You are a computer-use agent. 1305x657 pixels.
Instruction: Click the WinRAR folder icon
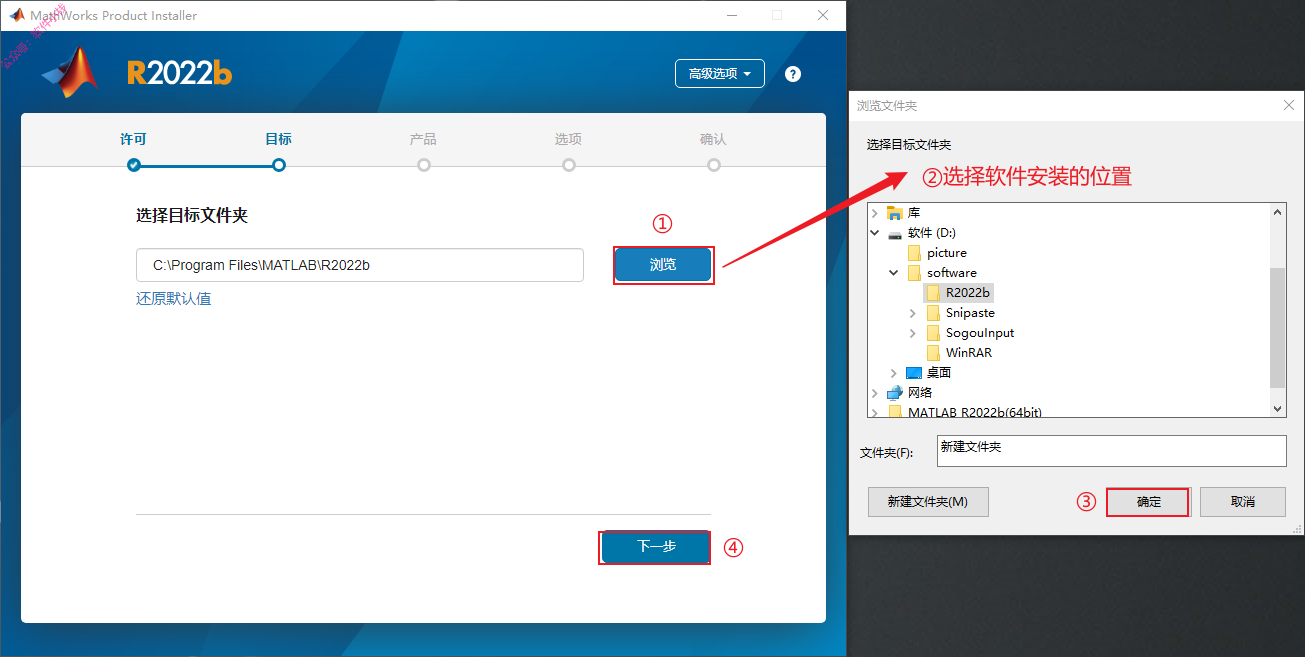(933, 353)
